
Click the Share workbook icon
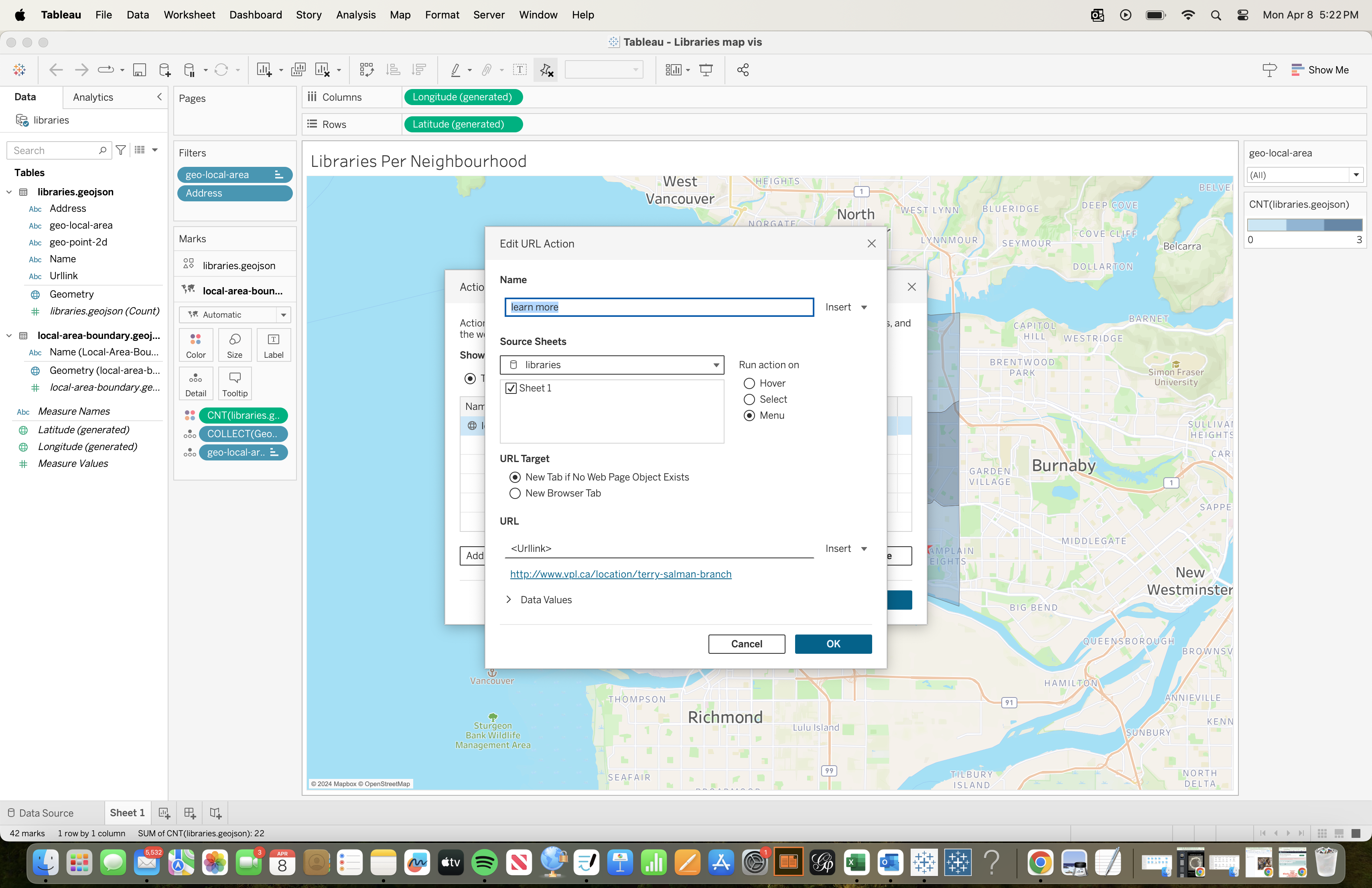pyautogui.click(x=743, y=70)
